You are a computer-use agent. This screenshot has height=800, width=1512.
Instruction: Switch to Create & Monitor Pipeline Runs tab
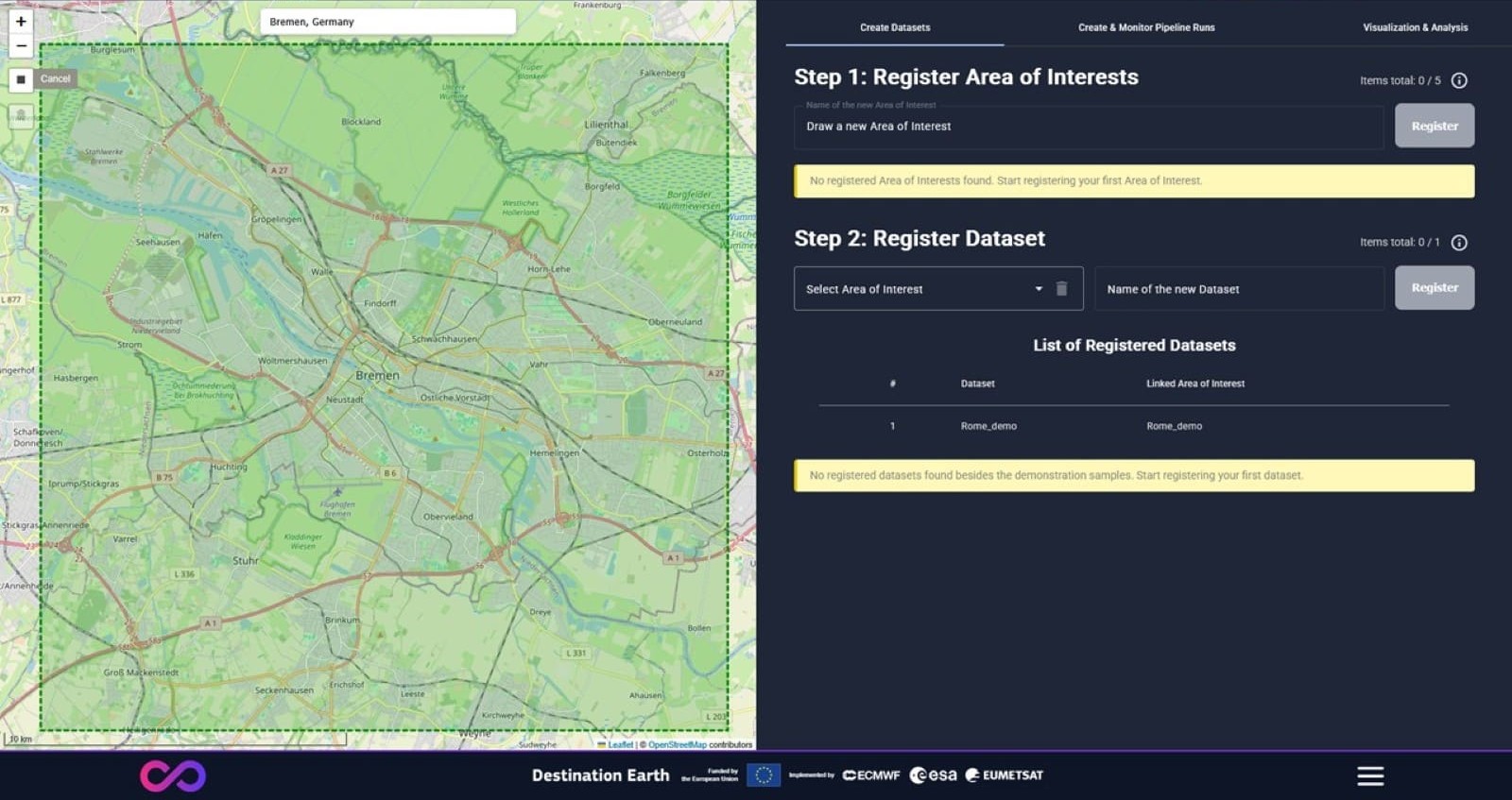(x=1146, y=27)
